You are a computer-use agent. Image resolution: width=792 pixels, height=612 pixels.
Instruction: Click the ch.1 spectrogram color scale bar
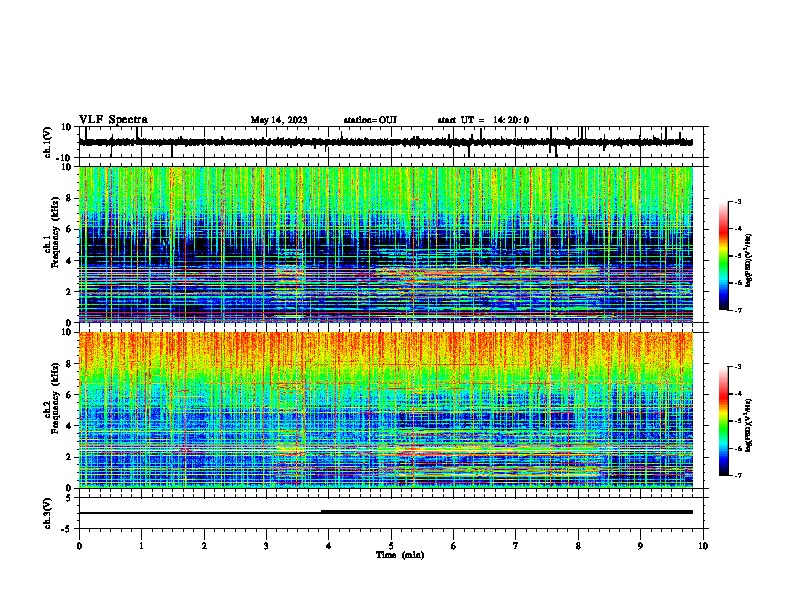(x=724, y=256)
